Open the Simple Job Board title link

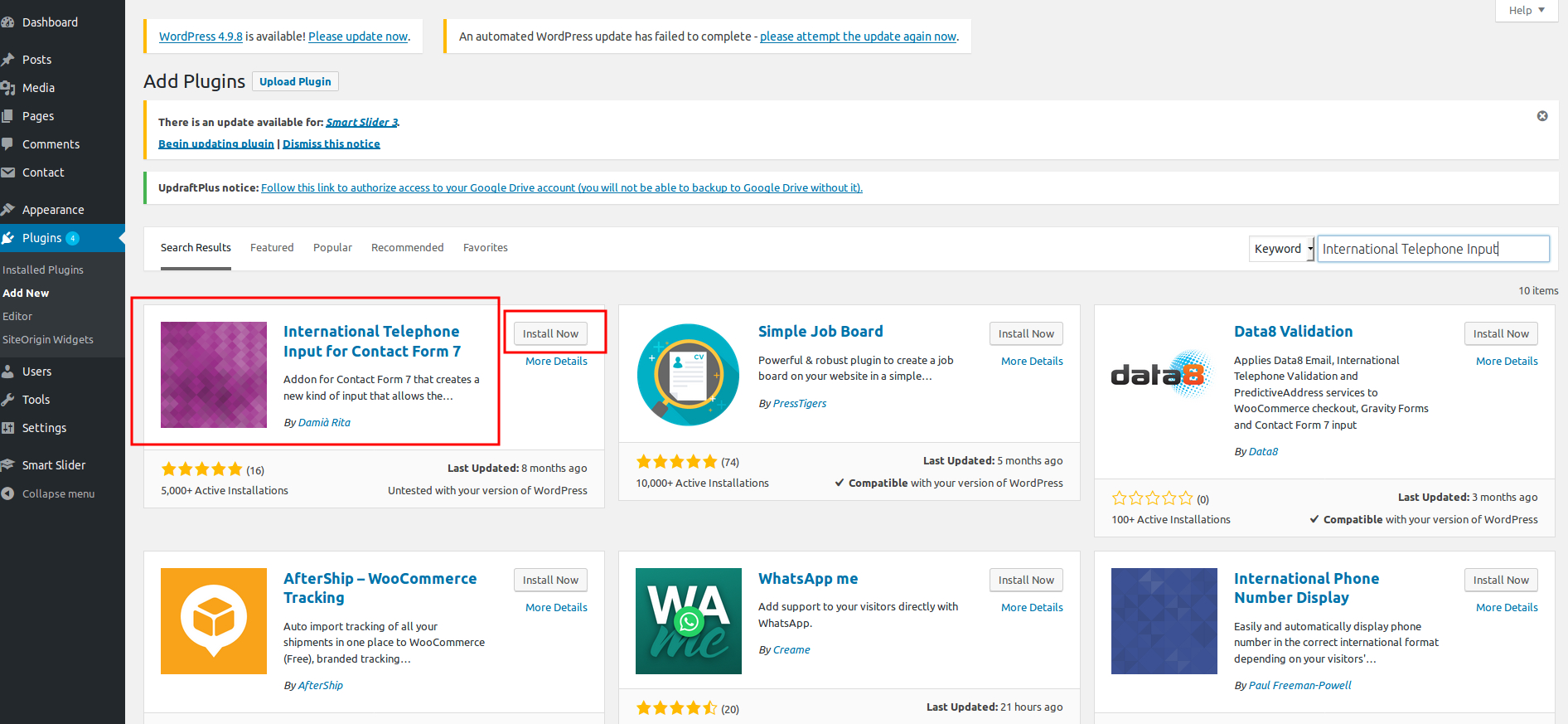[x=820, y=332]
